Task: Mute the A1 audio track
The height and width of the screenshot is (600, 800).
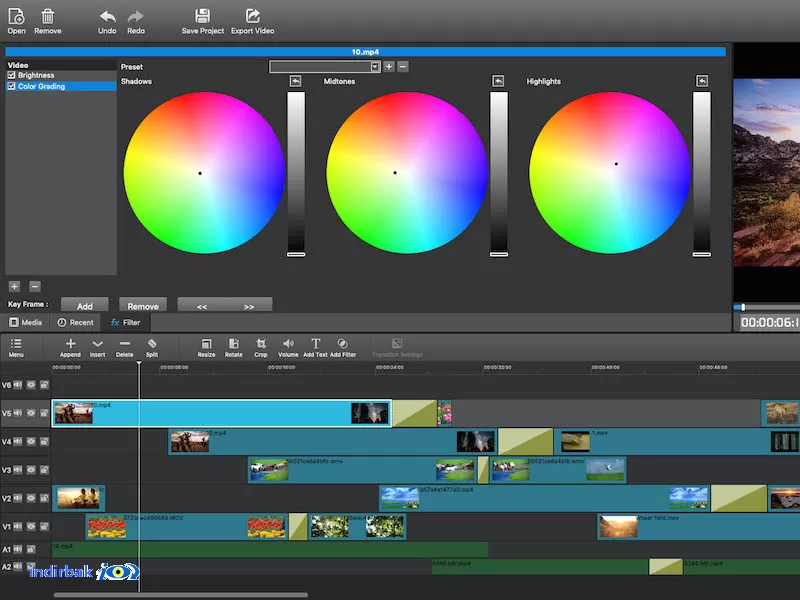Action: tap(18, 549)
